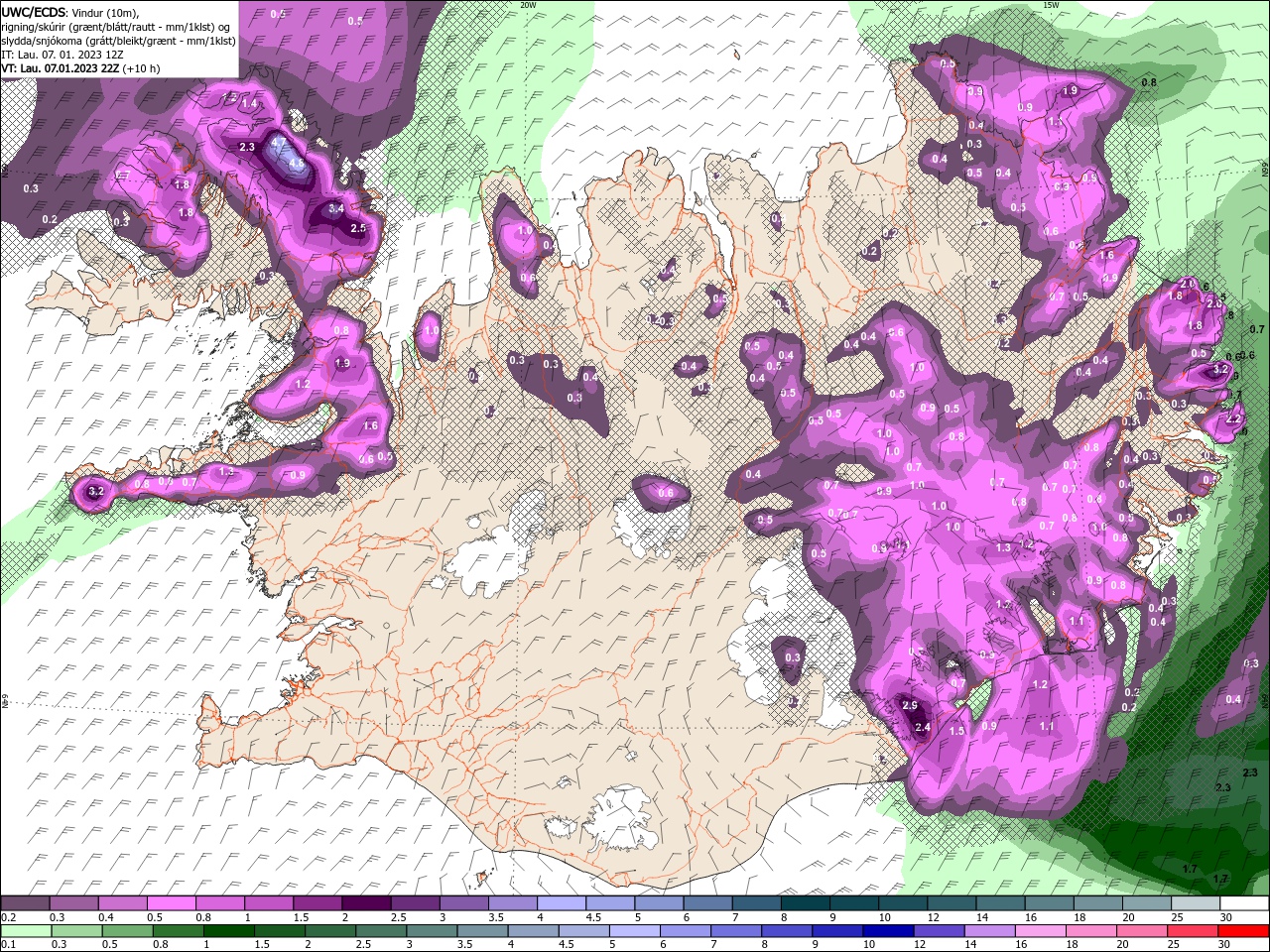Image resolution: width=1270 pixels, height=952 pixels.
Task: Click the "20W" longitude label
Action: coord(528,5)
